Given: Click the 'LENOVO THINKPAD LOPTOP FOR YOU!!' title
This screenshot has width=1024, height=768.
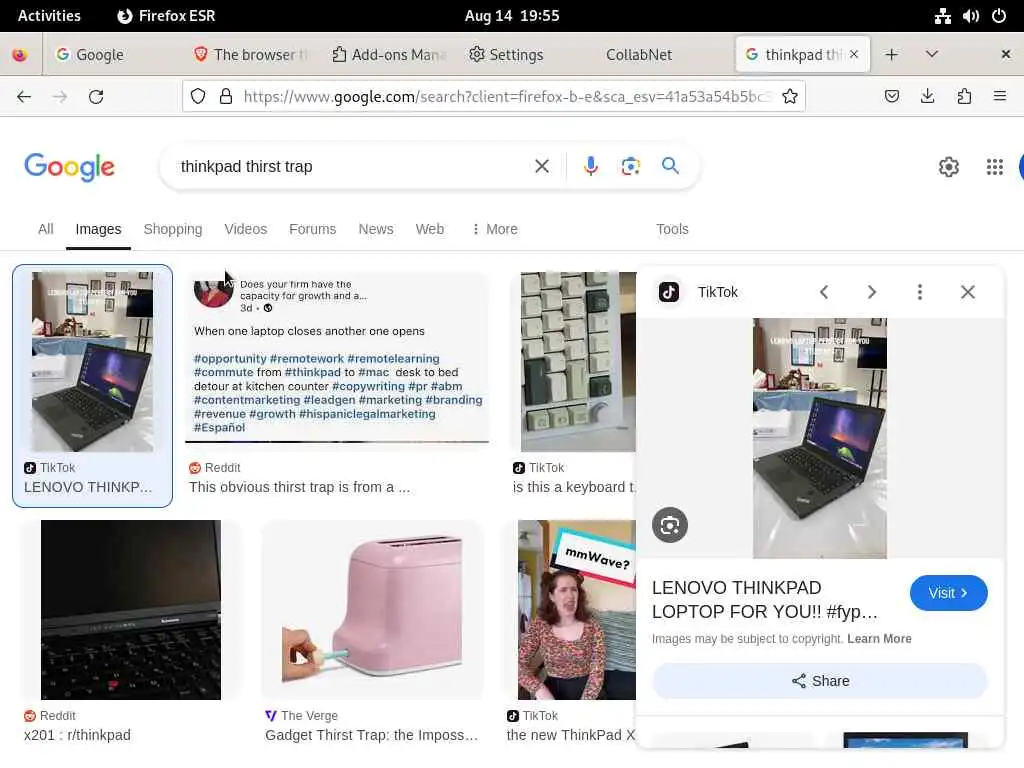Looking at the screenshot, I should point(764,600).
